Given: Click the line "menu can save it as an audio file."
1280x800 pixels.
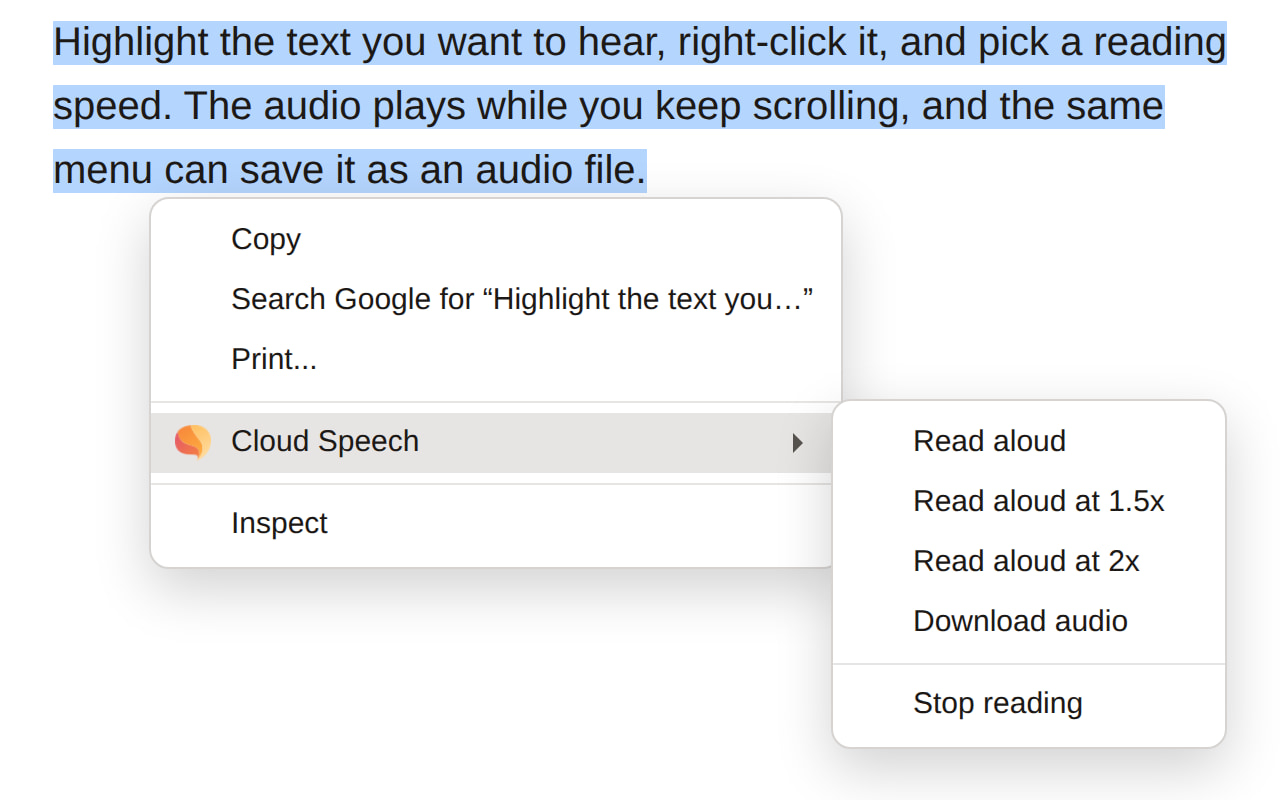Looking at the screenshot, I should 350,170.
